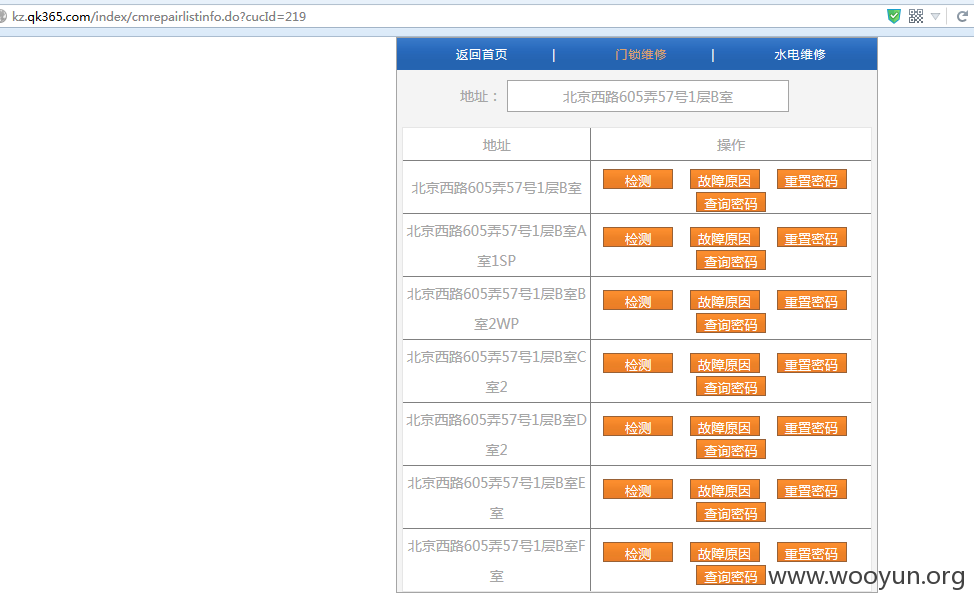The width and height of the screenshot is (974, 605).
Task: Click 重置密码 for the B室2WP row
Action: (812, 301)
